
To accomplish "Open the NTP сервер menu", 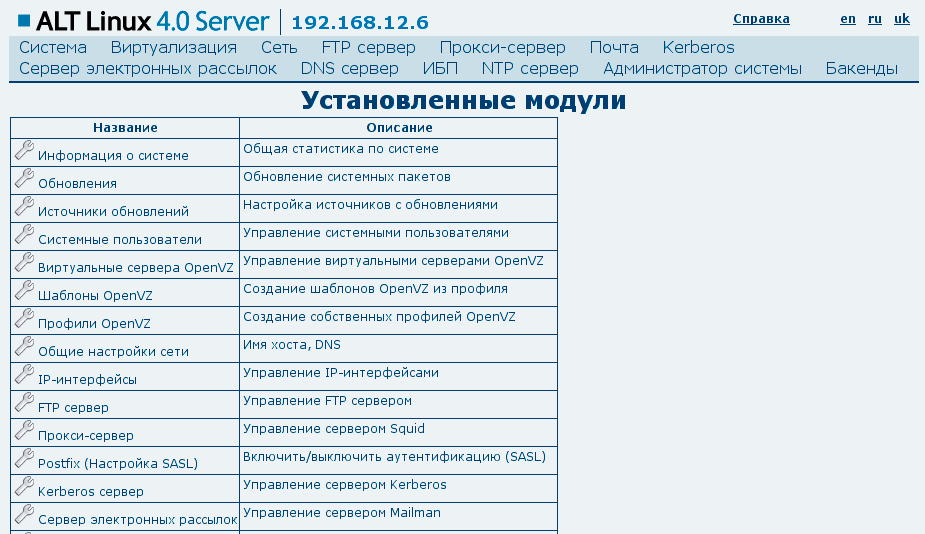I will click(530, 68).
